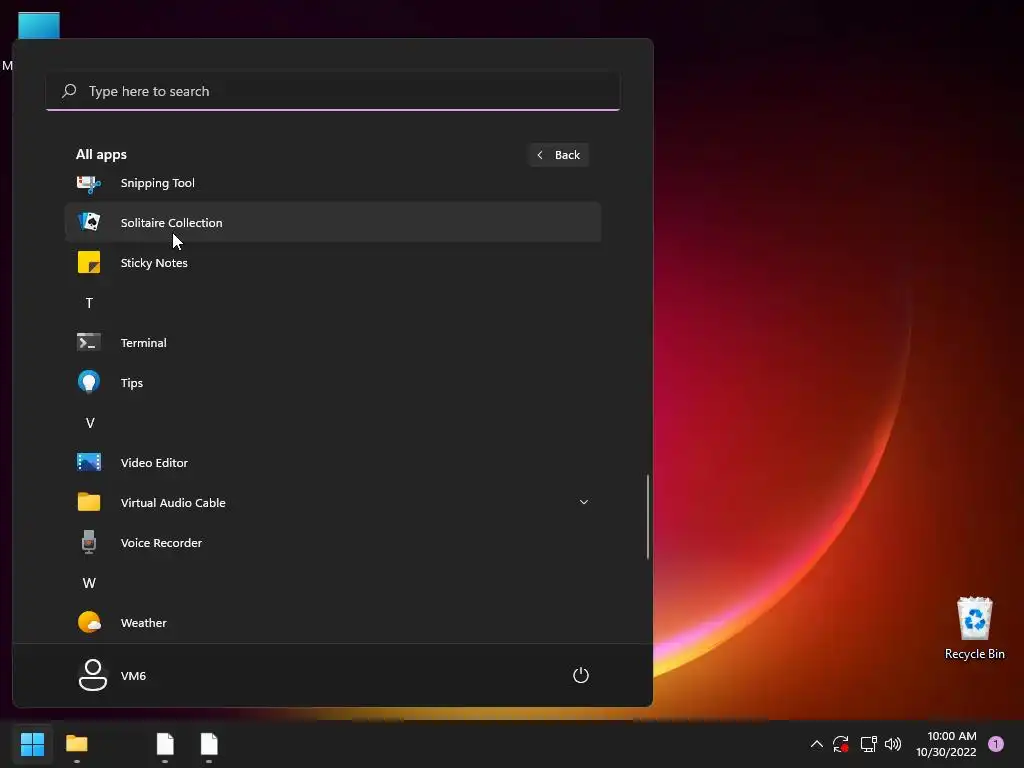This screenshot has width=1024, height=768.
Task: Launch the Weather sun icon
Action: [89, 622]
